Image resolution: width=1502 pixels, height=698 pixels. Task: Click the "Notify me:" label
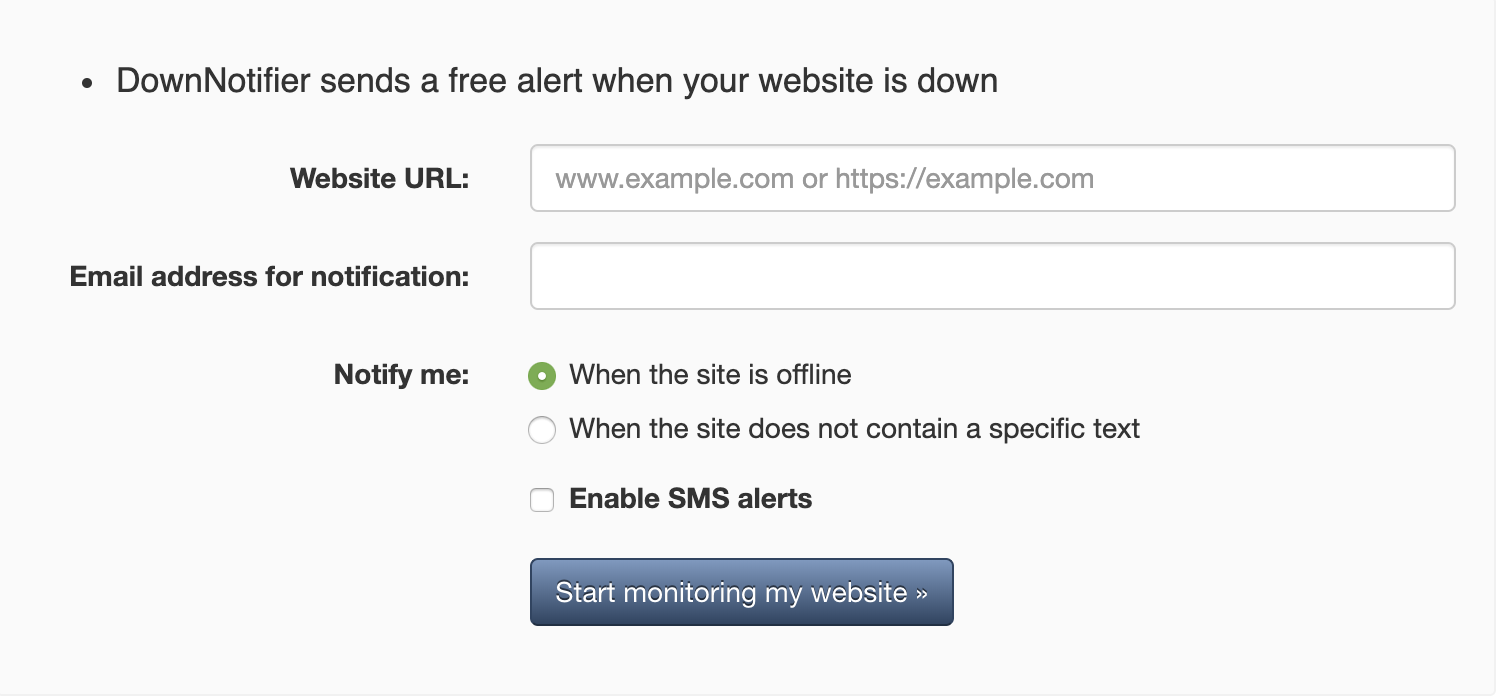coord(401,375)
